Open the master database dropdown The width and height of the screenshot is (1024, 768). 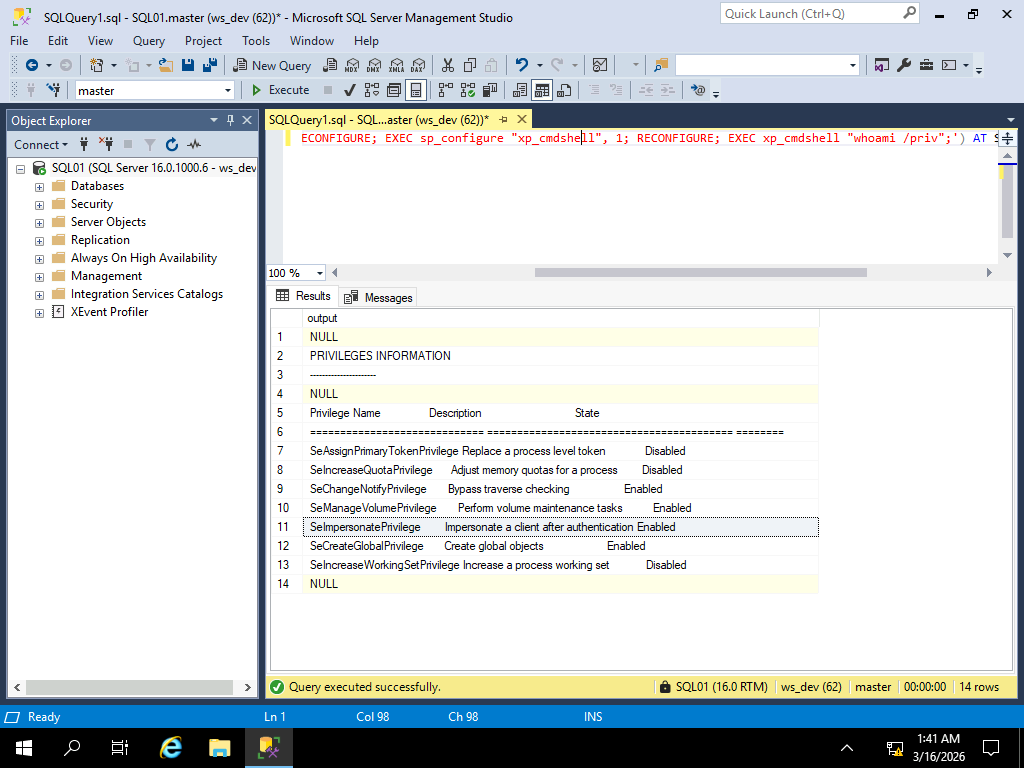227,90
